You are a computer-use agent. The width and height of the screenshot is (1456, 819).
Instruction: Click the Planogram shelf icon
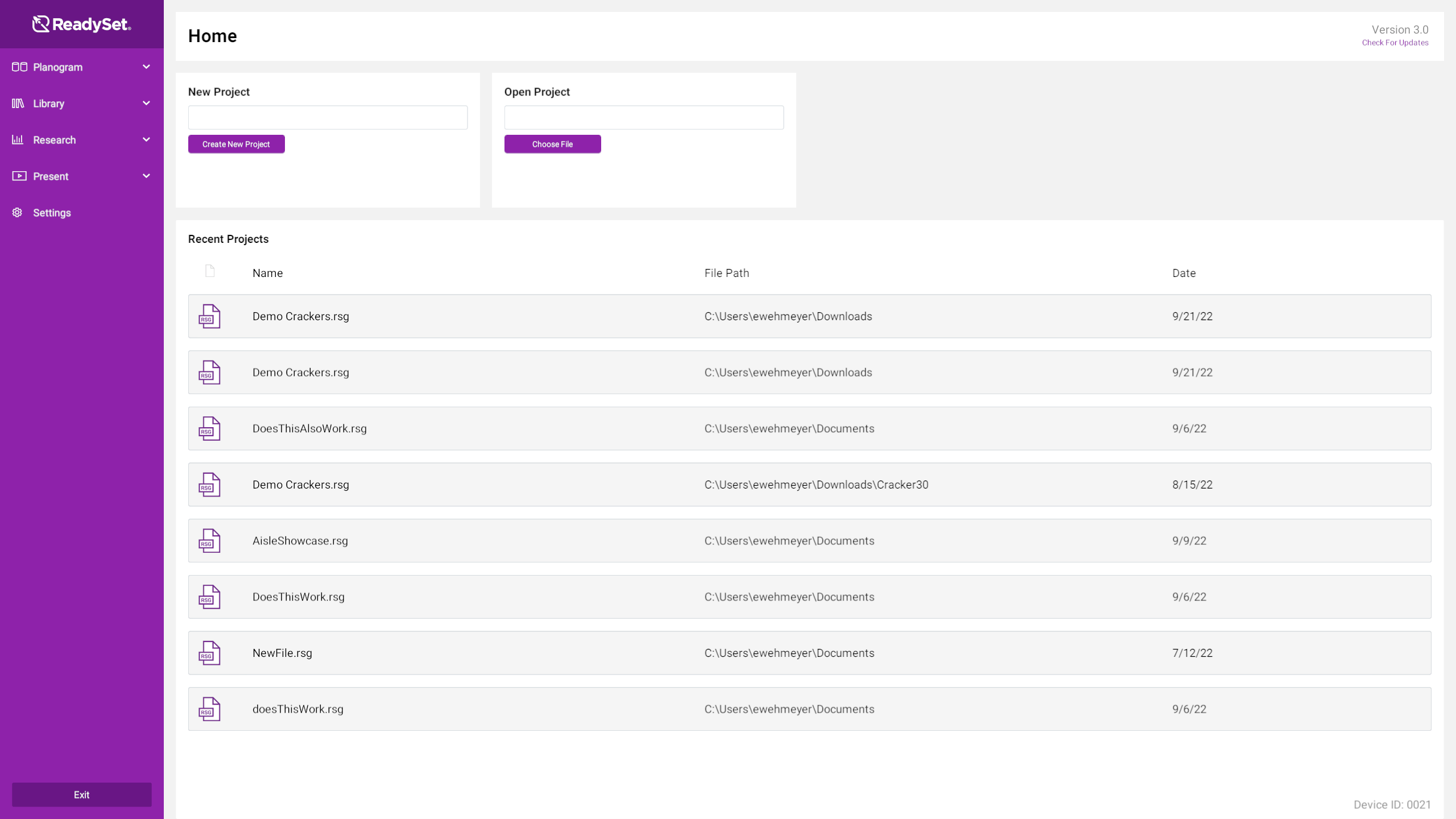(x=19, y=67)
